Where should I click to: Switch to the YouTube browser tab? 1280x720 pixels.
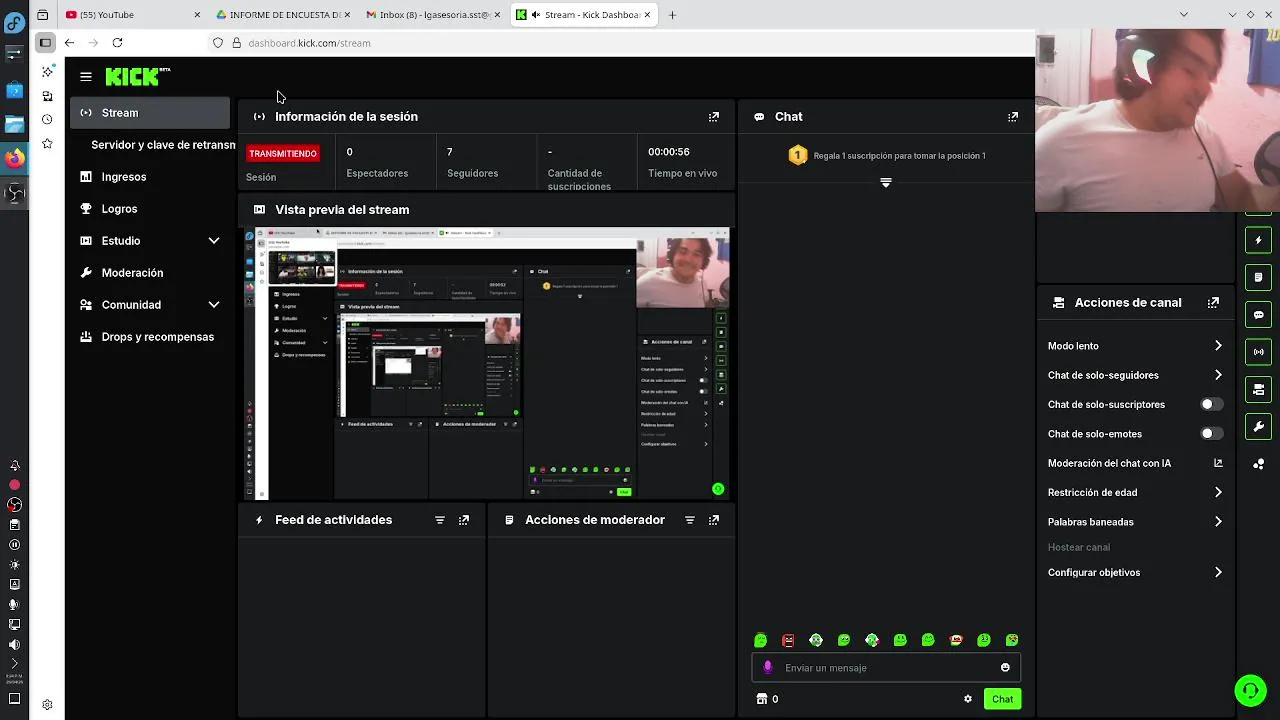pos(133,15)
